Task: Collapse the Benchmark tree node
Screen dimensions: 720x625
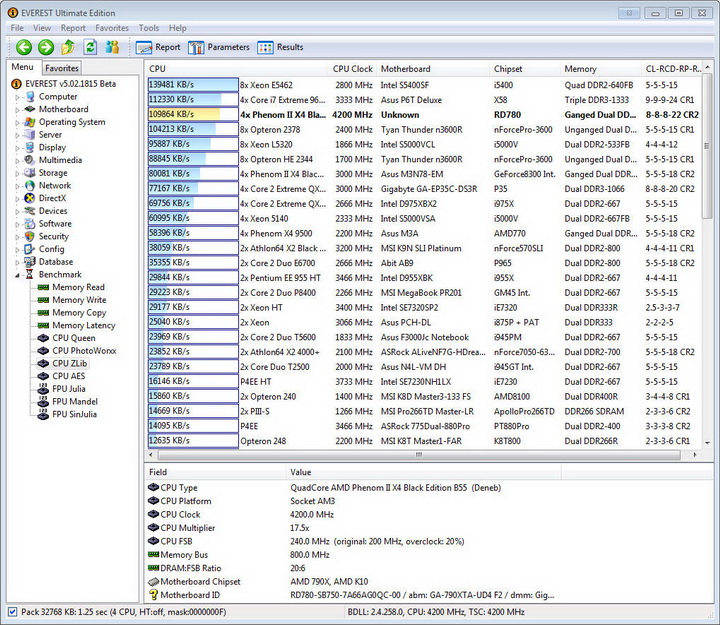Action: pyautogui.click(x=17, y=275)
